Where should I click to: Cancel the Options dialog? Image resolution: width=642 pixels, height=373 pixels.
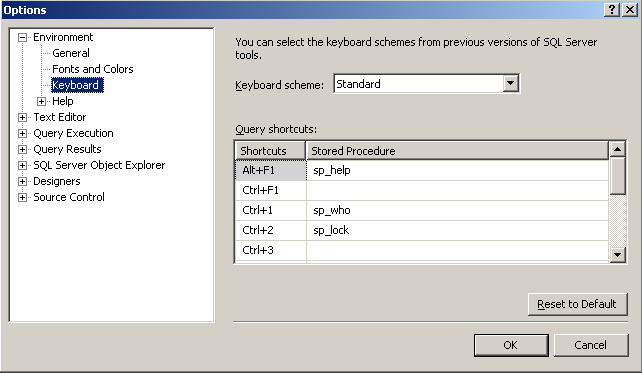point(591,345)
